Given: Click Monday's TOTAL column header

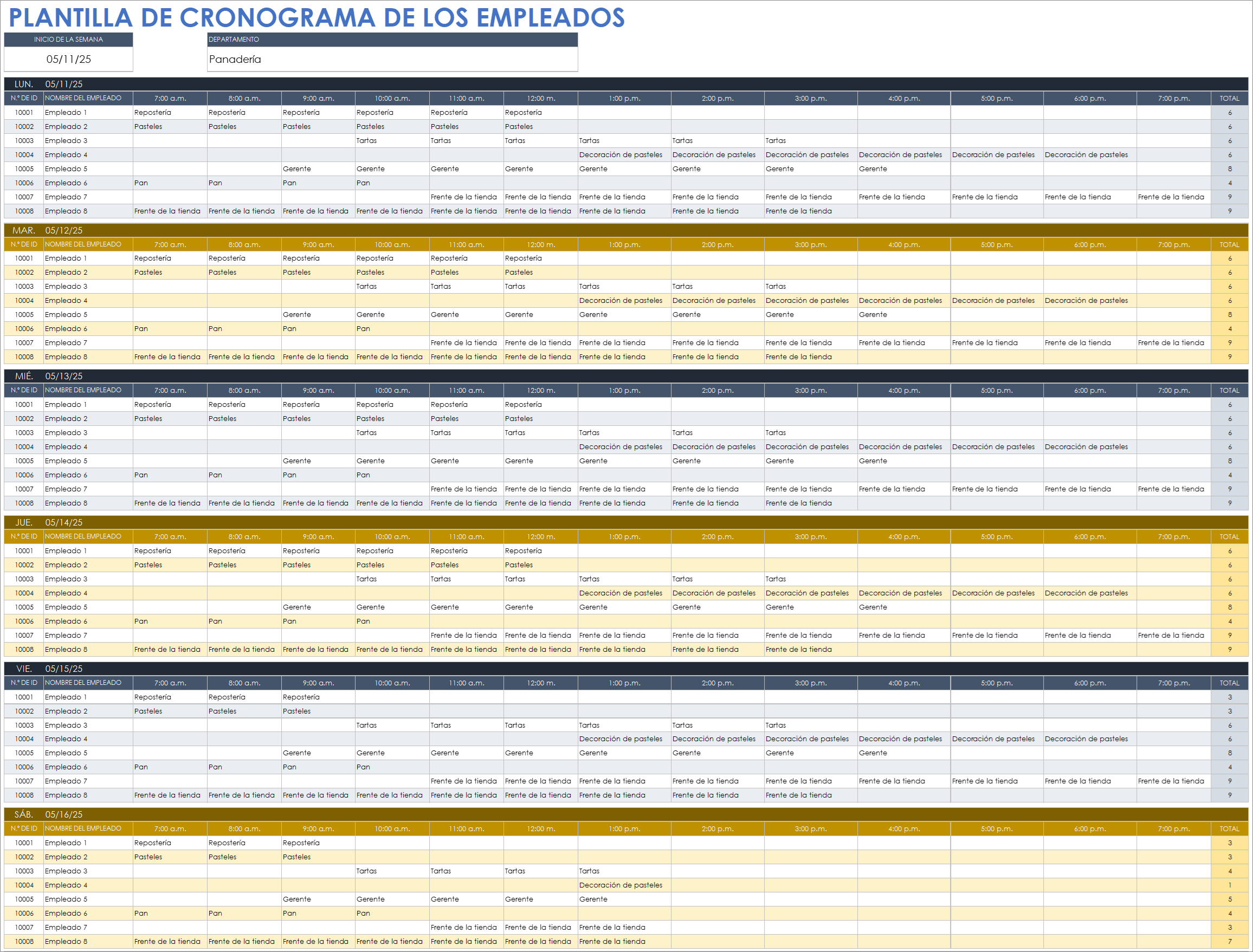Looking at the screenshot, I should coord(1230,99).
